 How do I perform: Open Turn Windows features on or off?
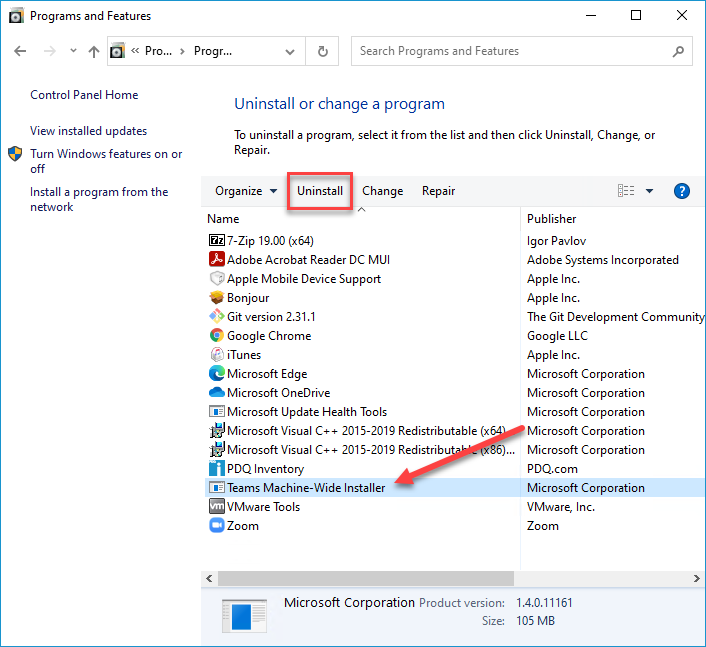(106, 161)
